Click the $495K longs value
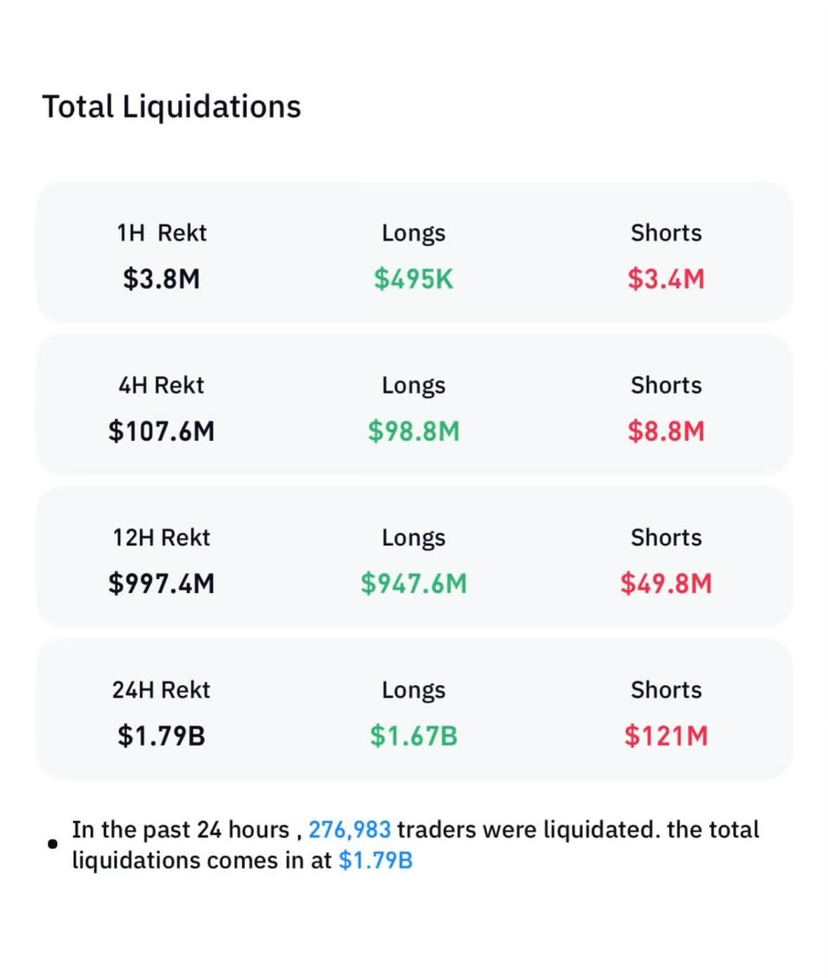The image size is (828, 978). tap(413, 279)
